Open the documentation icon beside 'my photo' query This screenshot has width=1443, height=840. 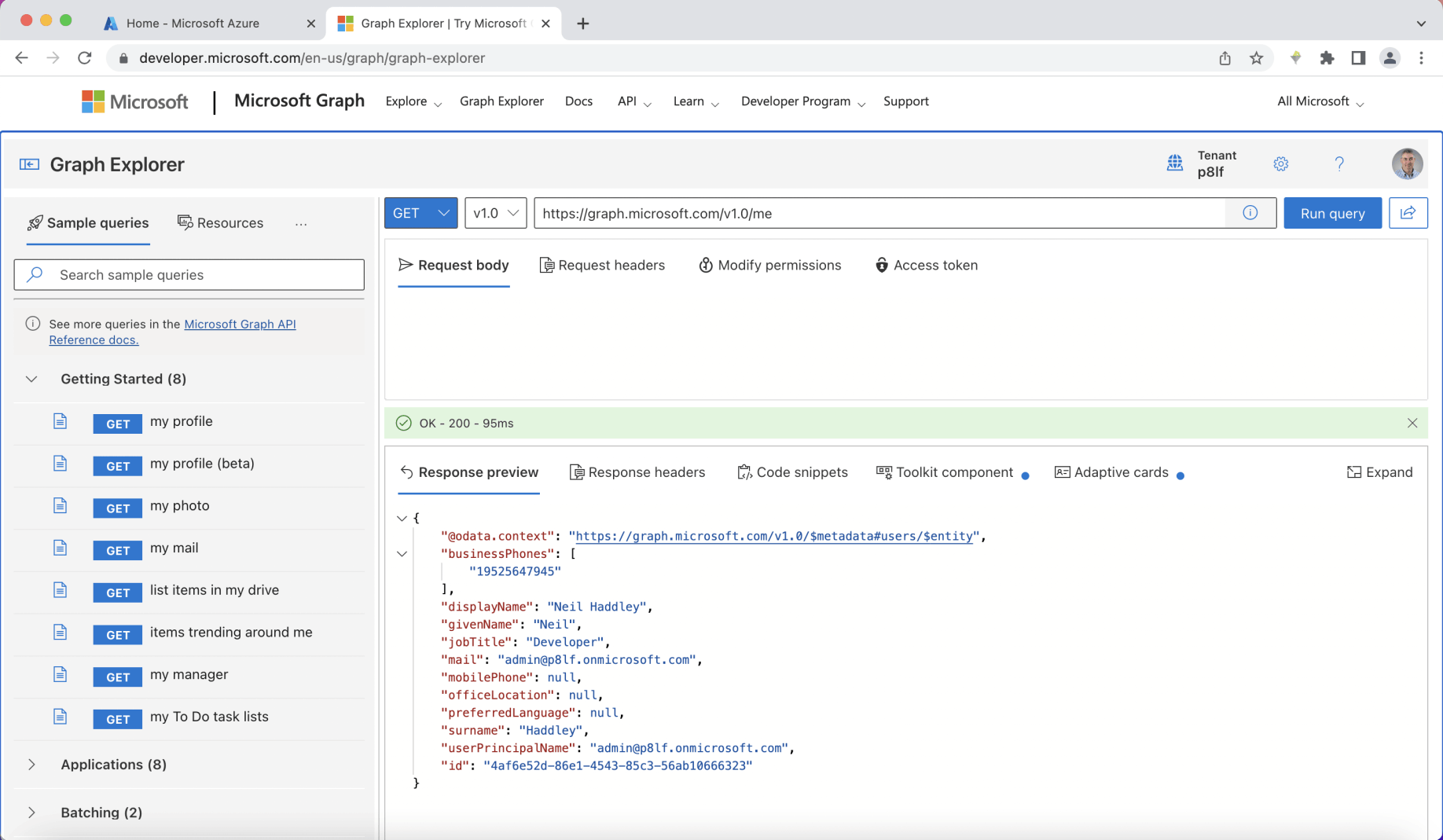pos(61,505)
